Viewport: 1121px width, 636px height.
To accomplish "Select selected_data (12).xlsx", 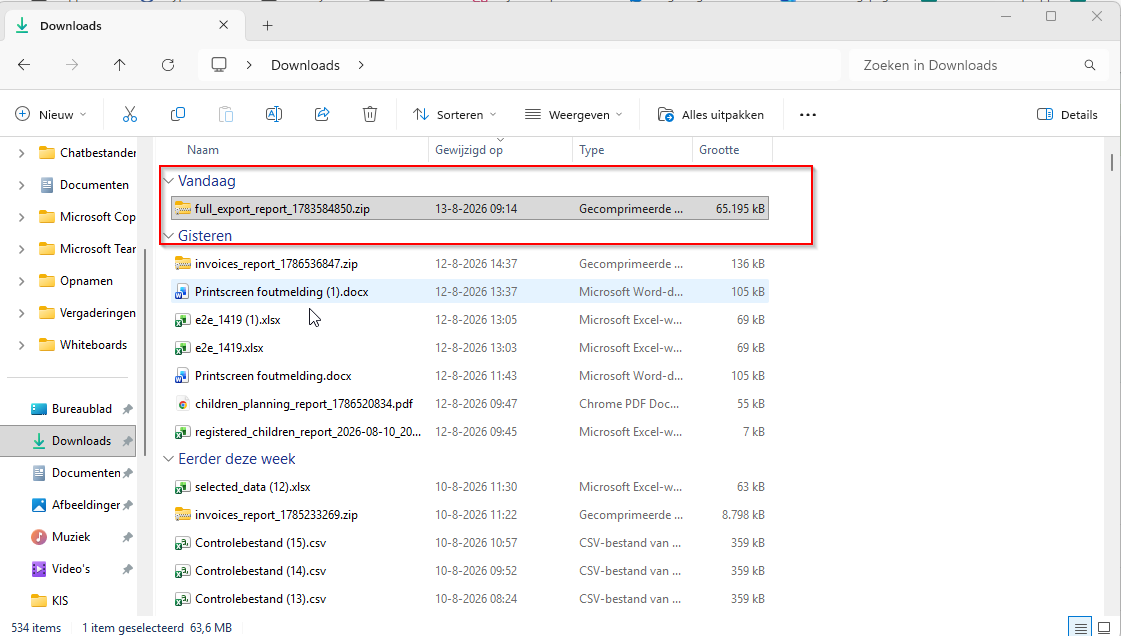I will tap(470, 487).
